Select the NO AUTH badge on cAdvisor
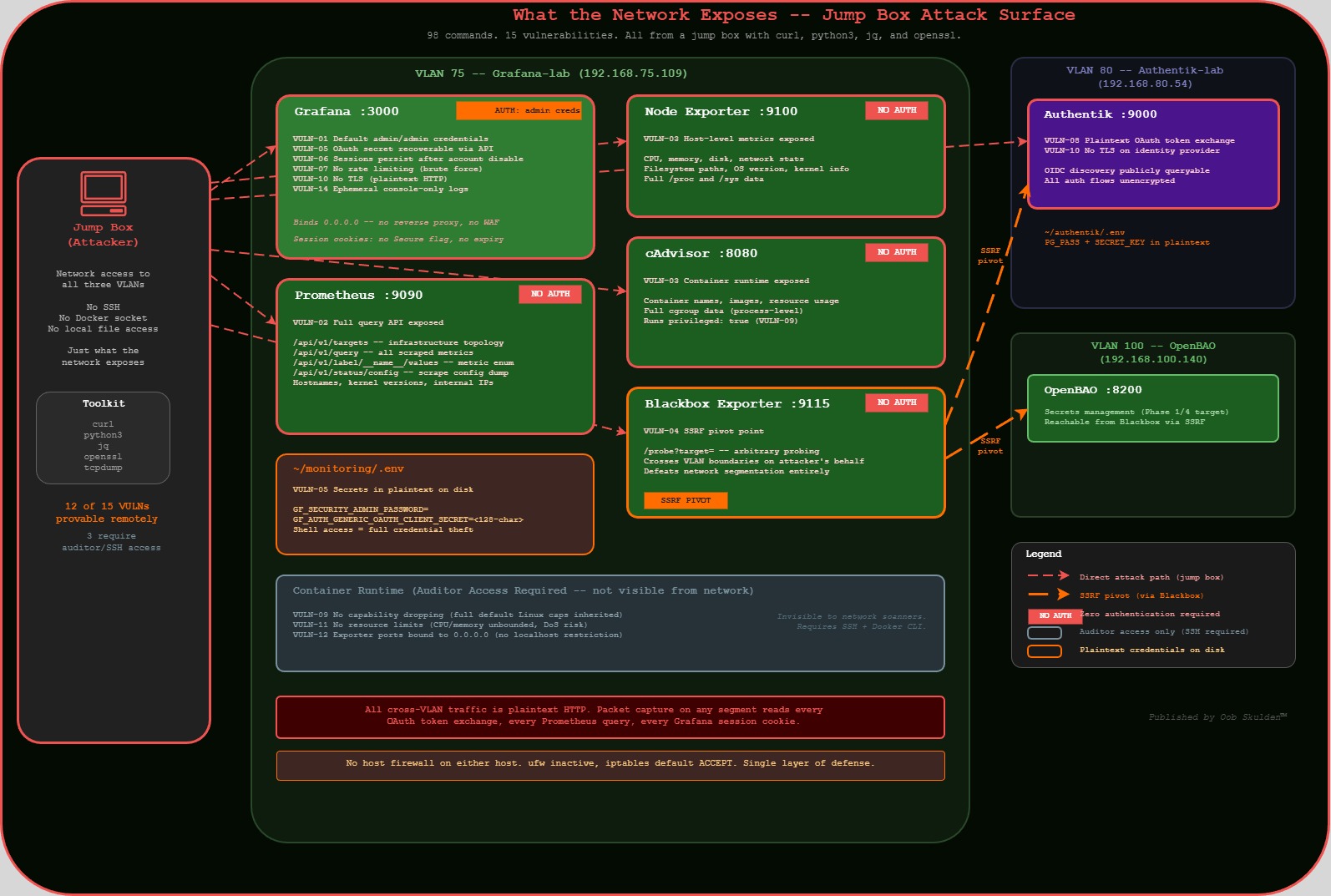The height and width of the screenshot is (896, 1331). (x=896, y=252)
